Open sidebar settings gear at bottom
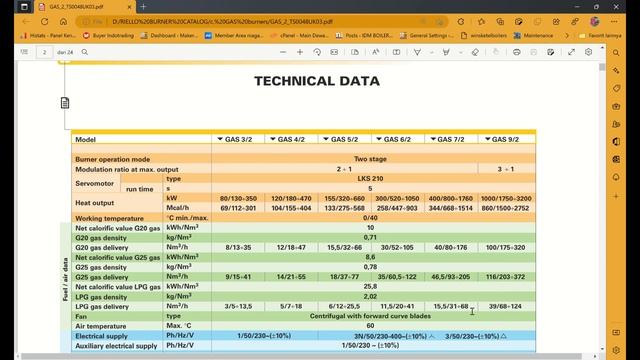This screenshot has height=360, width=640. [x=616, y=350]
